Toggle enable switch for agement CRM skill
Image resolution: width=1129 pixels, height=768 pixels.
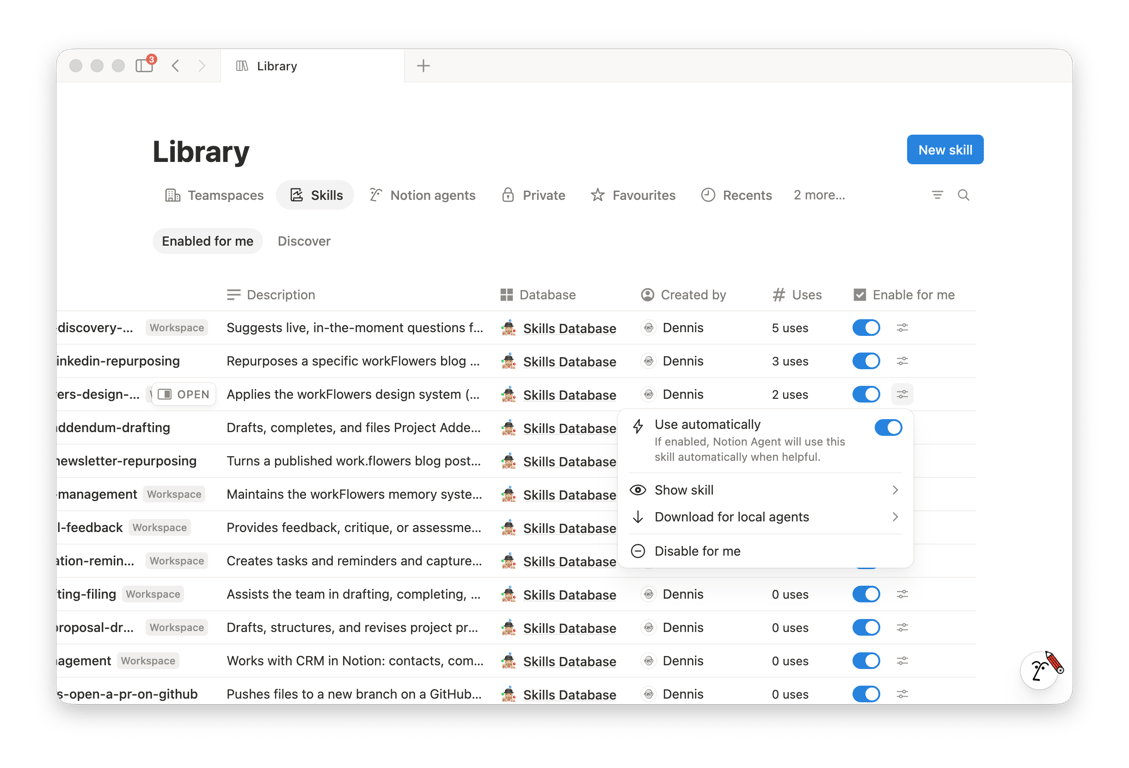point(866,661)
